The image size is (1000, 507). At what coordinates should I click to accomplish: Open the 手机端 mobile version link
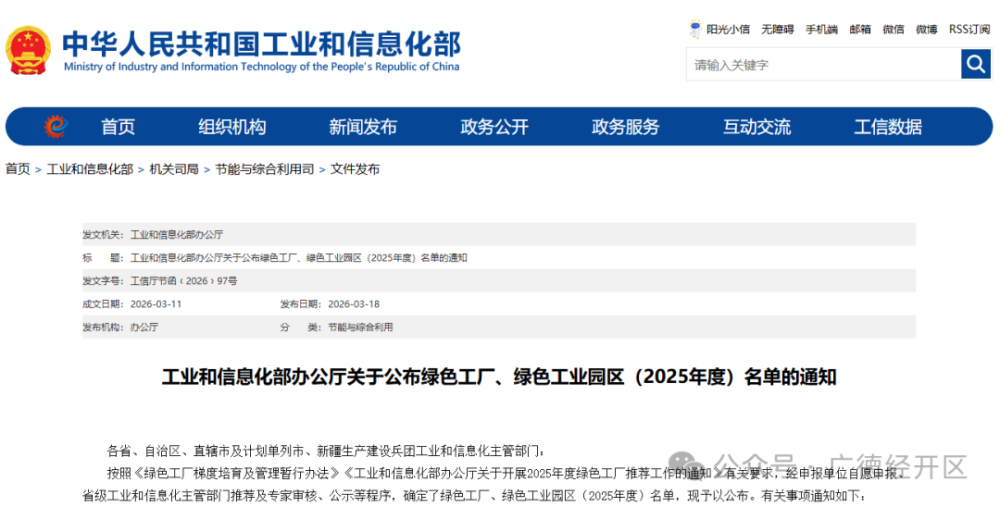821,30
